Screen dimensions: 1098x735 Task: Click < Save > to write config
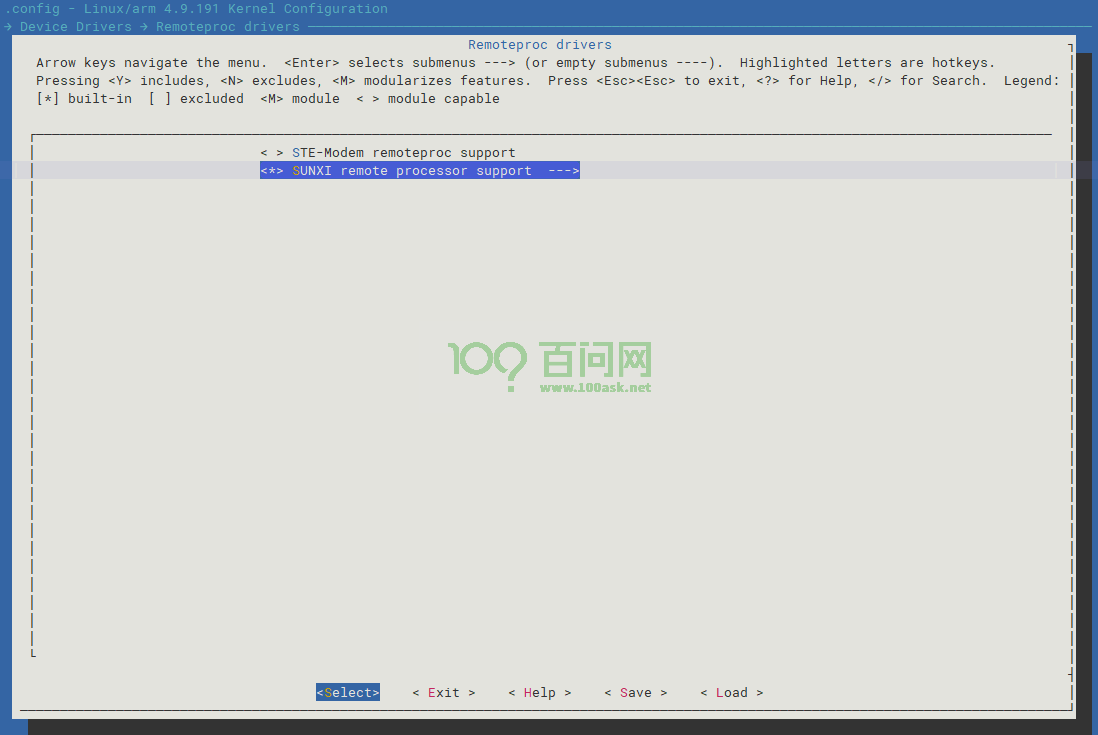(635, 693)
